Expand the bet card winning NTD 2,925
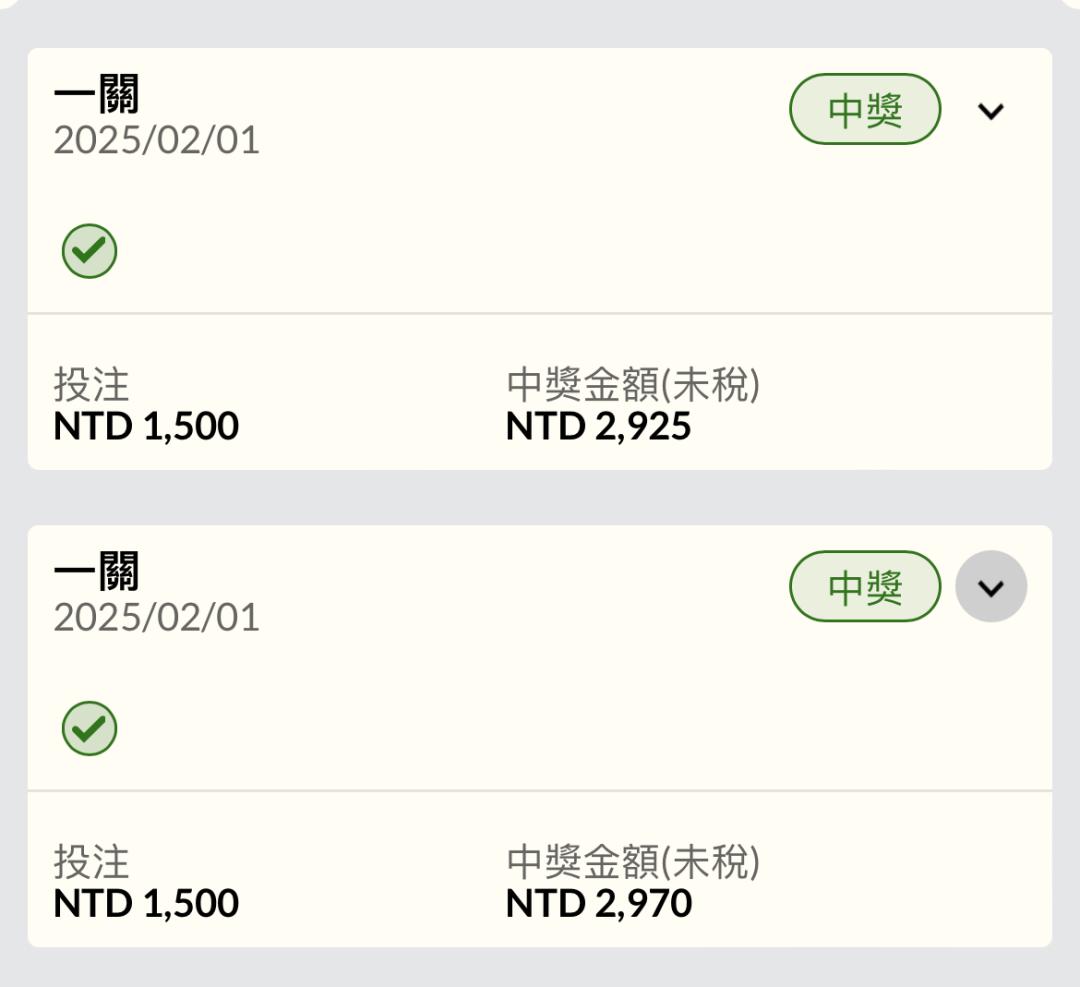The height and width of the screenshot is (987, 1080). click(990, 110)
